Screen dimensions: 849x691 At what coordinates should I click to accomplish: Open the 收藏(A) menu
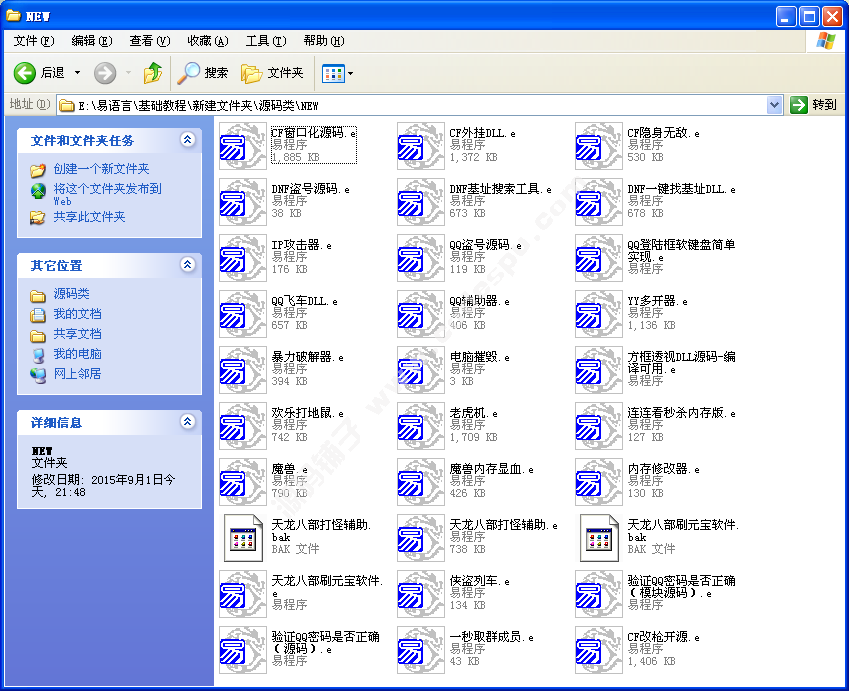click(x=207, y=41)
